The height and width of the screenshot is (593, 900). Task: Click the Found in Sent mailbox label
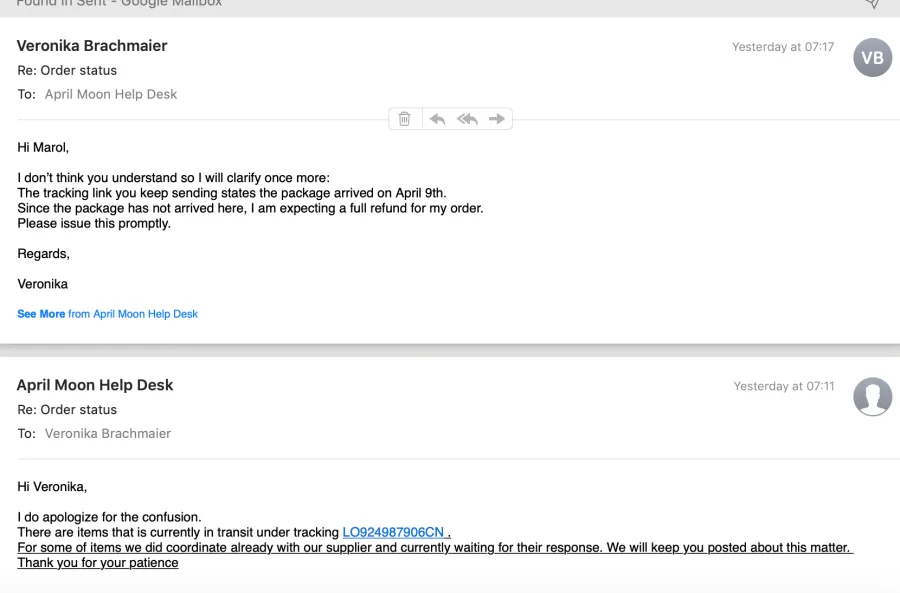click(x=119, y=3)
